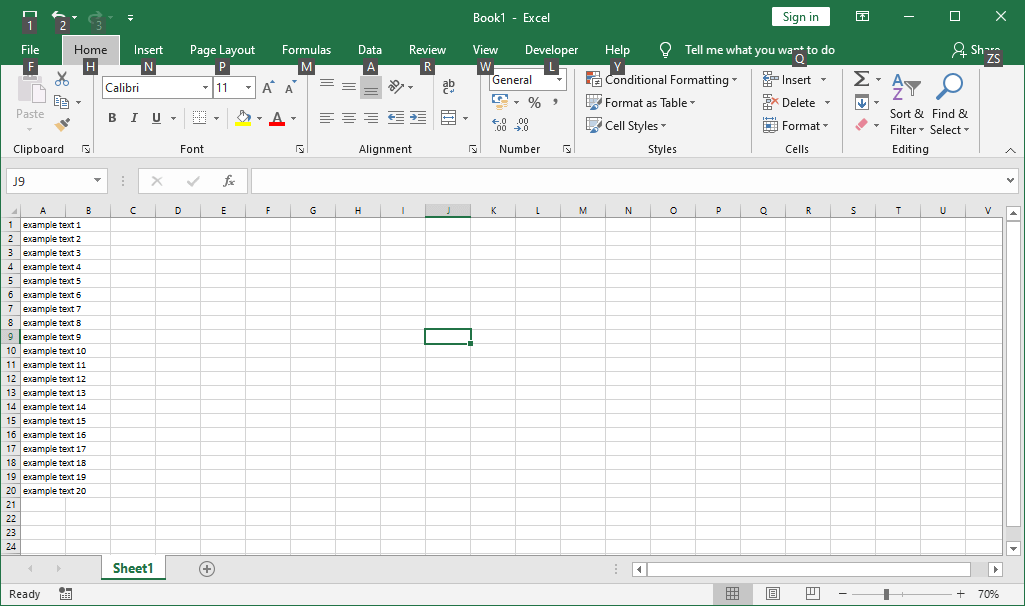Apply the Fill Color to selected cell
1025x606 pixels.
[x=245, y=118]
